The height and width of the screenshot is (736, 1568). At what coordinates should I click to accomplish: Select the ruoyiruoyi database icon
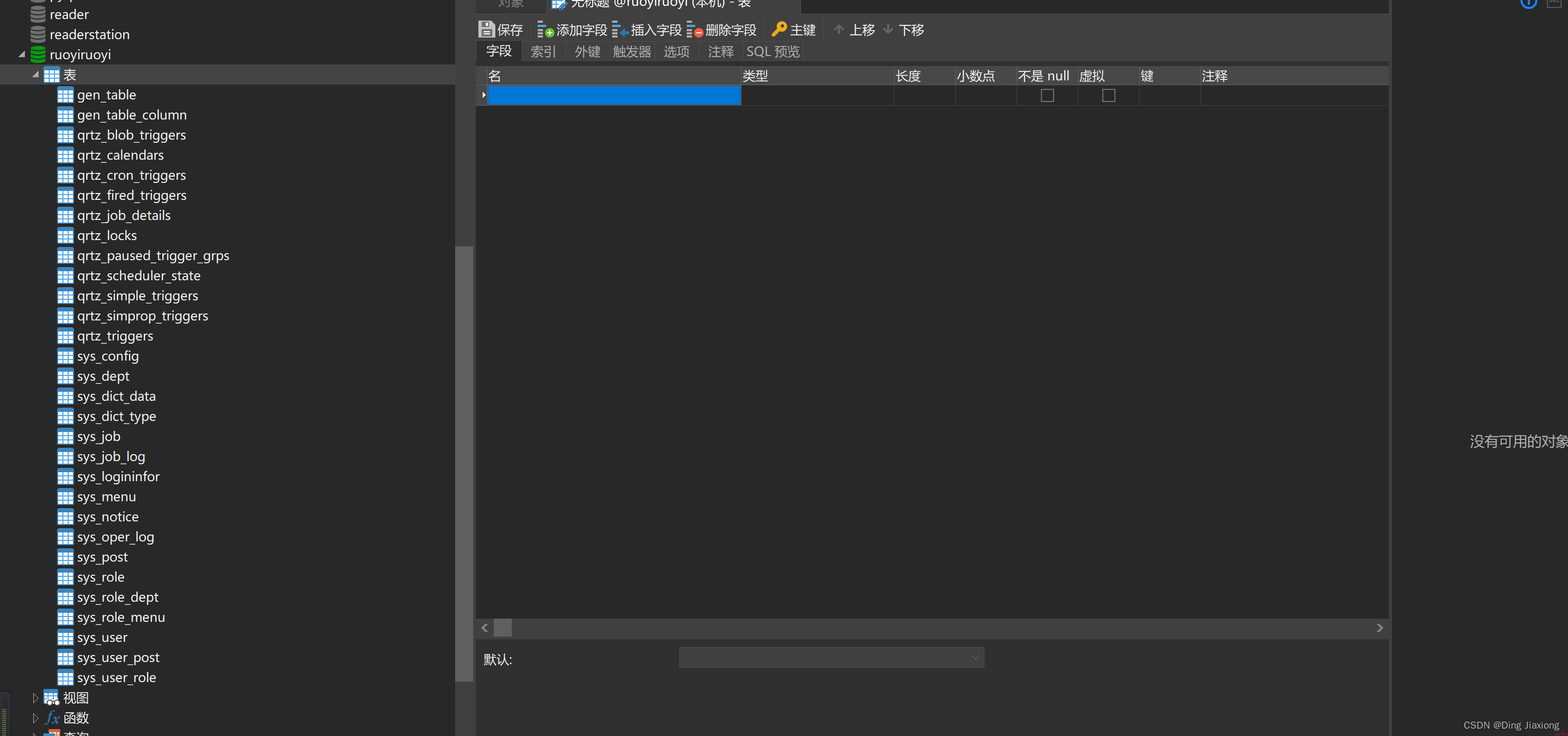(x=38, y=54)
